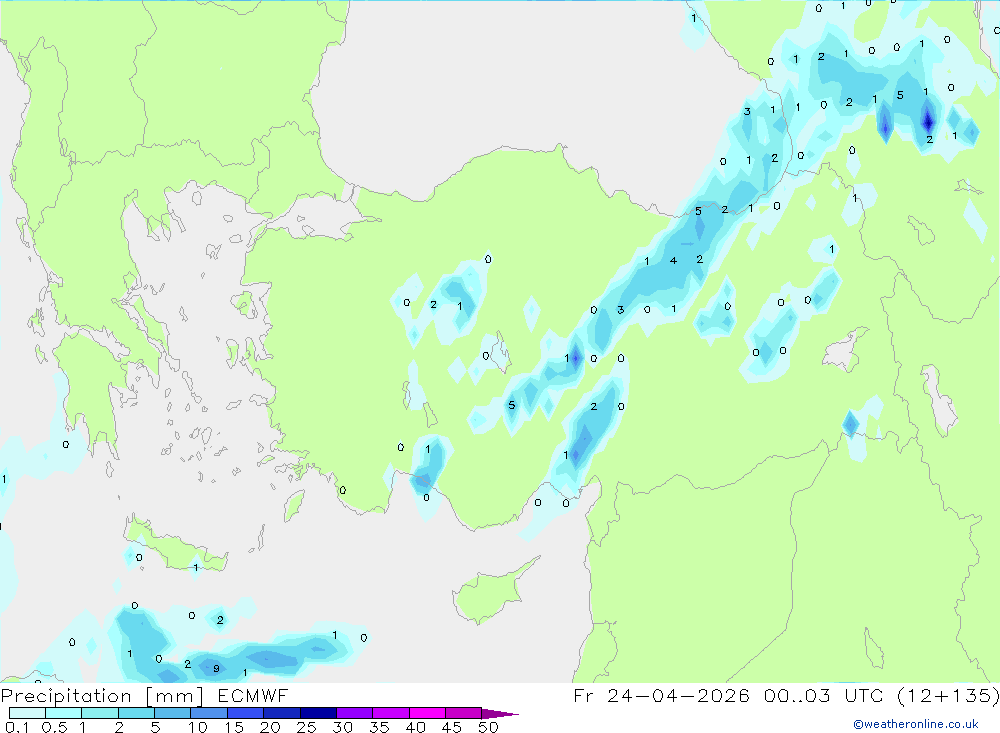Select the 40–45 mm magenta legend swatch

tap(427, 713)
